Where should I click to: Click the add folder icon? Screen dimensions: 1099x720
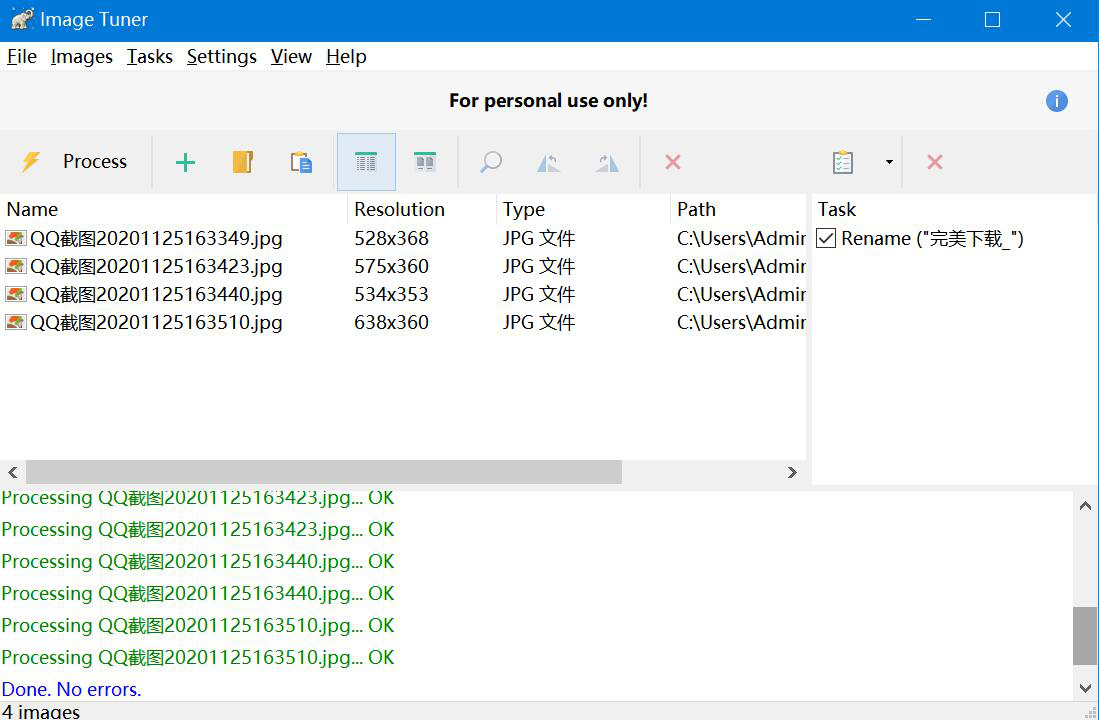coord(243,162)
